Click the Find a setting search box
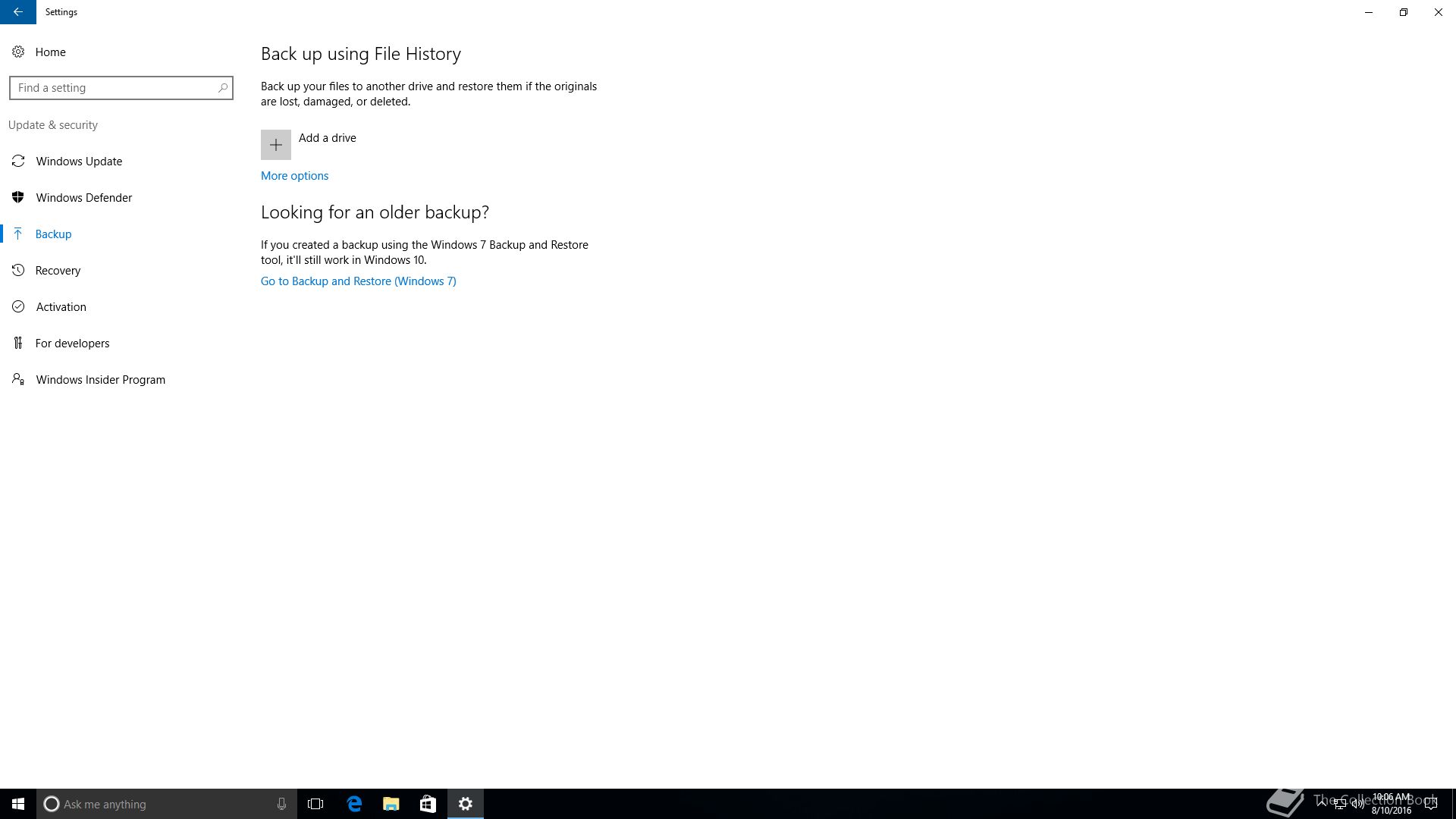Image resolution: width=1456 pixels, height=819 pixels. [121, 88]
